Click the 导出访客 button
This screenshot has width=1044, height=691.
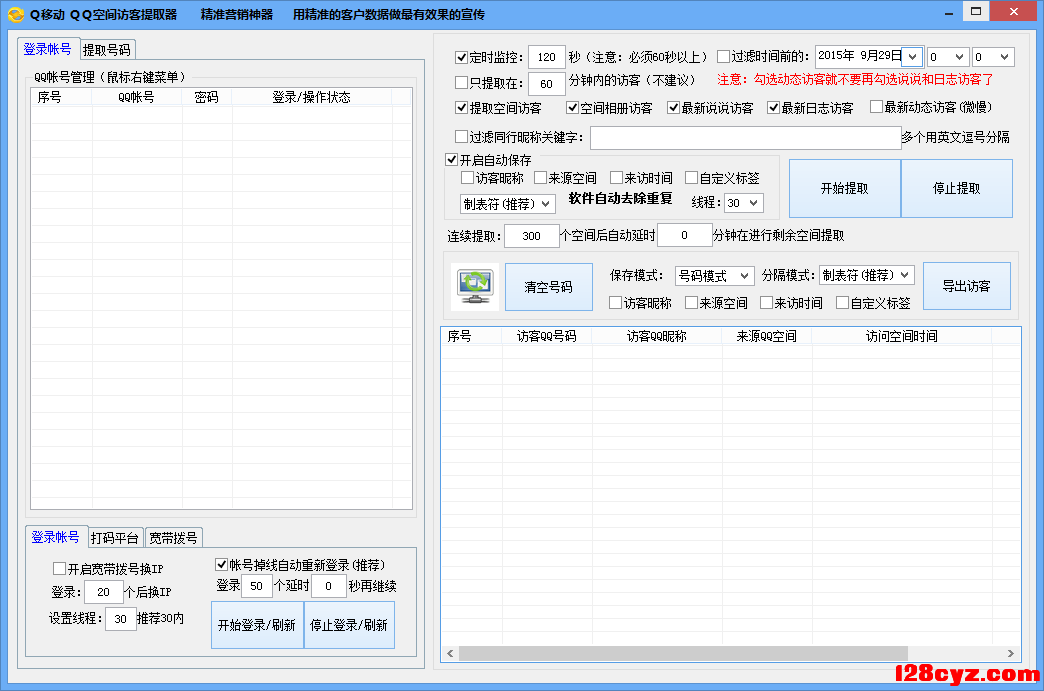(x=966, y=286)
